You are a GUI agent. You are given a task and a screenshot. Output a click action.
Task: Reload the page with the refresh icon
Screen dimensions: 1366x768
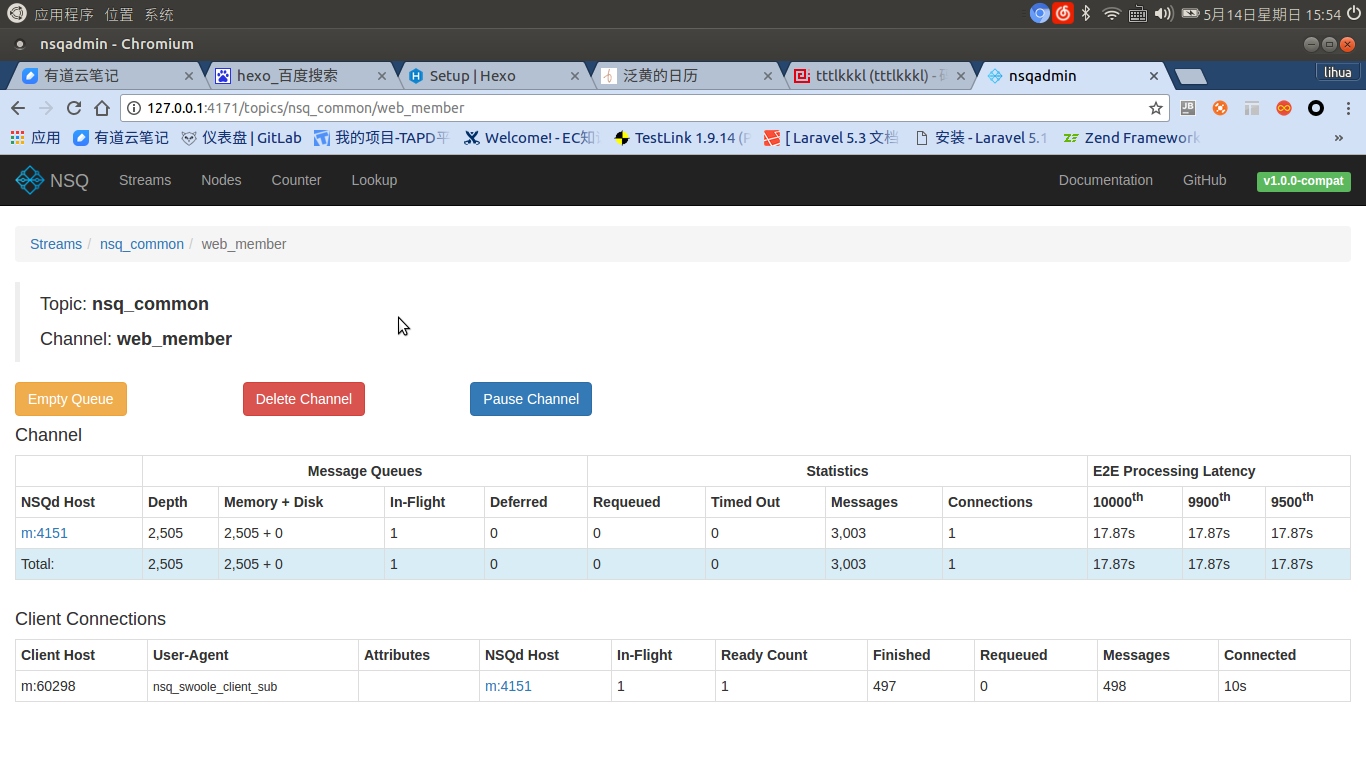(74, 108)
